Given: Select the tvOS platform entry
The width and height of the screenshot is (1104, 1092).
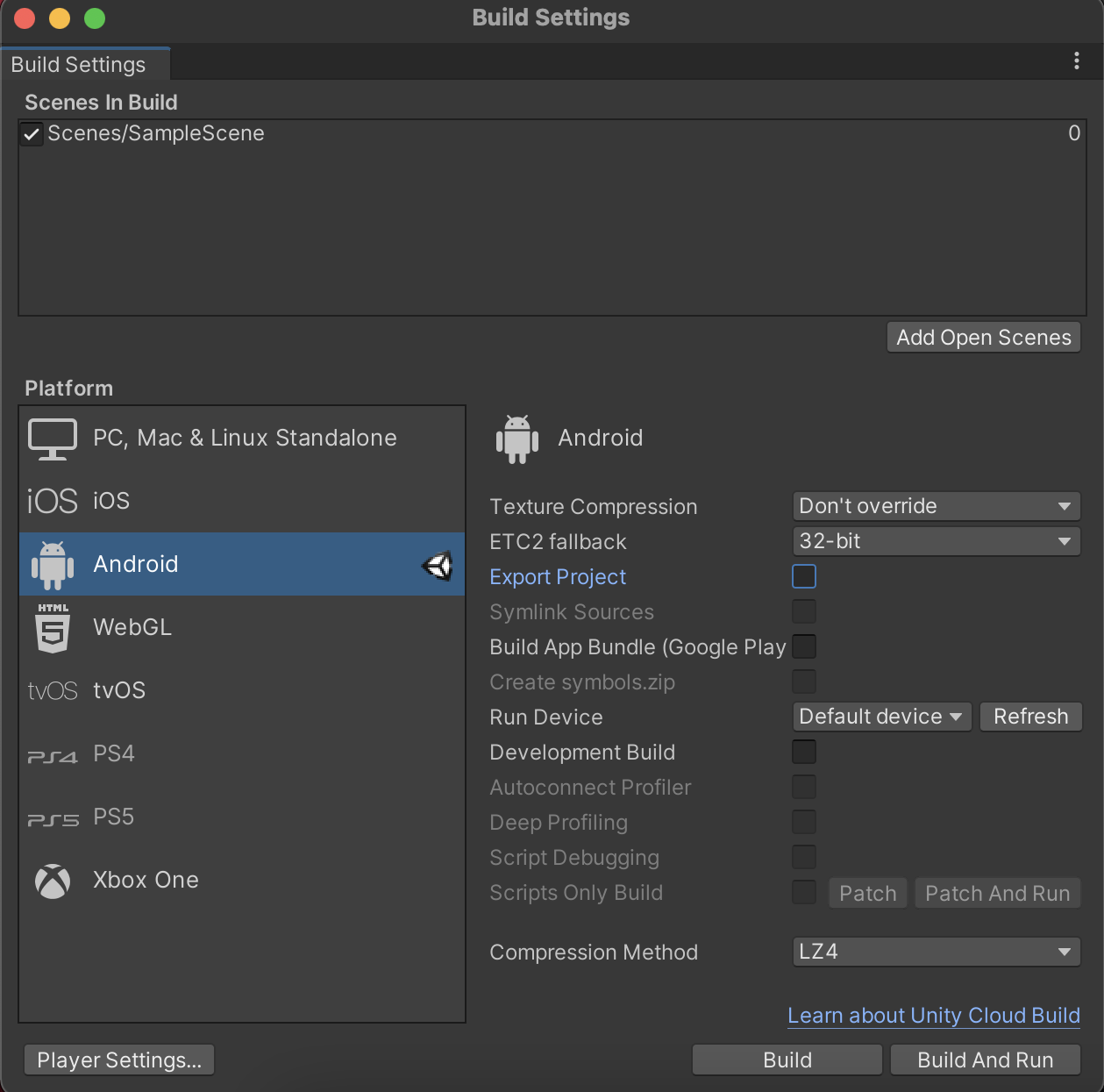Looking at the screenshot, I should [x=242, y=691].
